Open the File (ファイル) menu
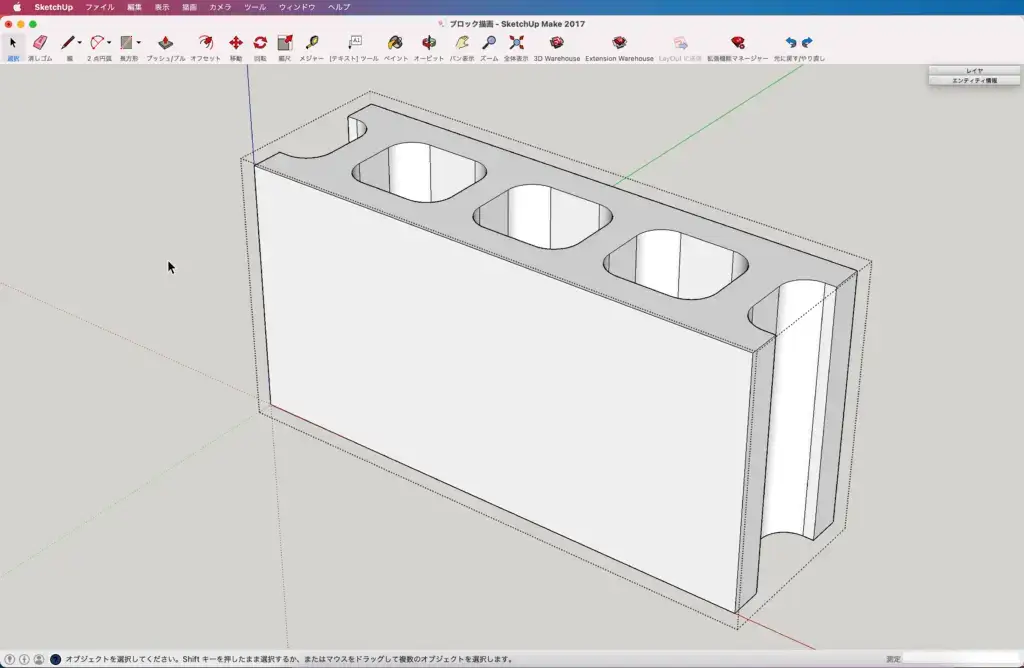Image resolution: width=1024 pixels, height=668 pixels. click(x=99, y=7)
